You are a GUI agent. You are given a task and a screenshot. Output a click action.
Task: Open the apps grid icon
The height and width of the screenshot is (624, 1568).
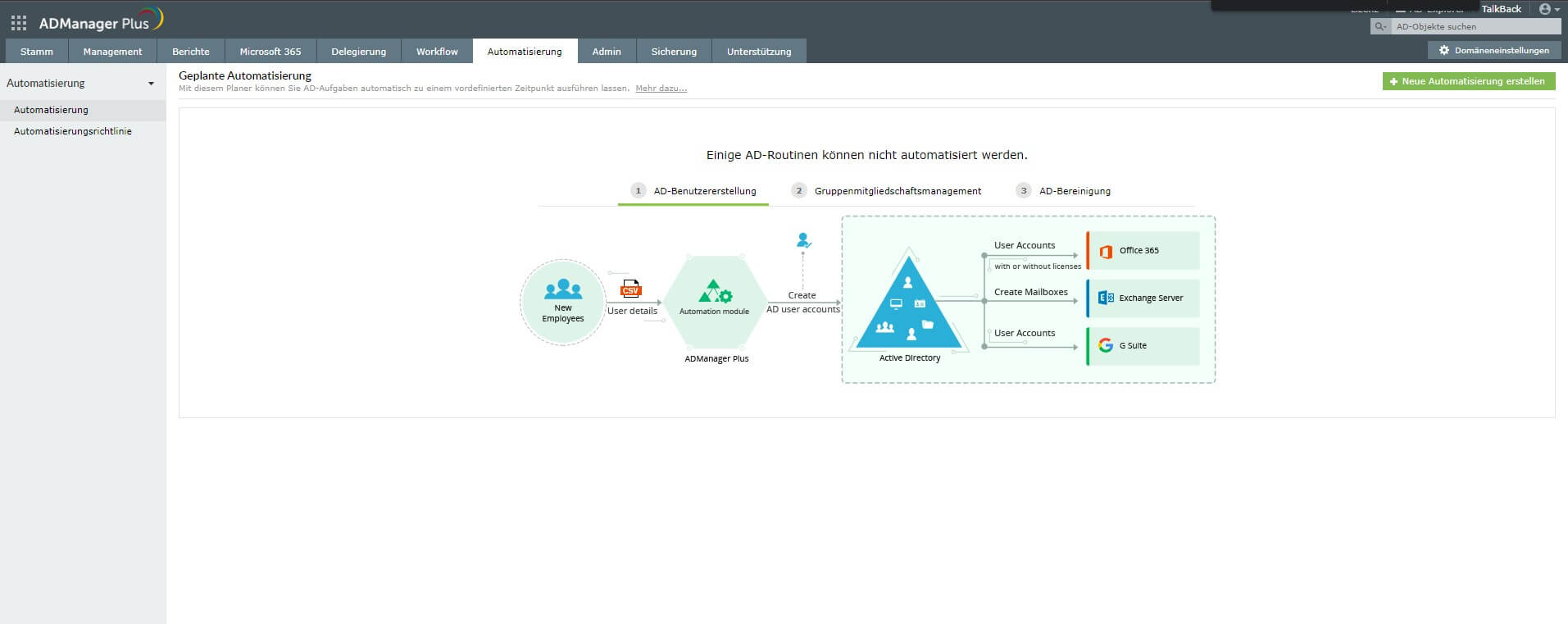click(19, 23)
